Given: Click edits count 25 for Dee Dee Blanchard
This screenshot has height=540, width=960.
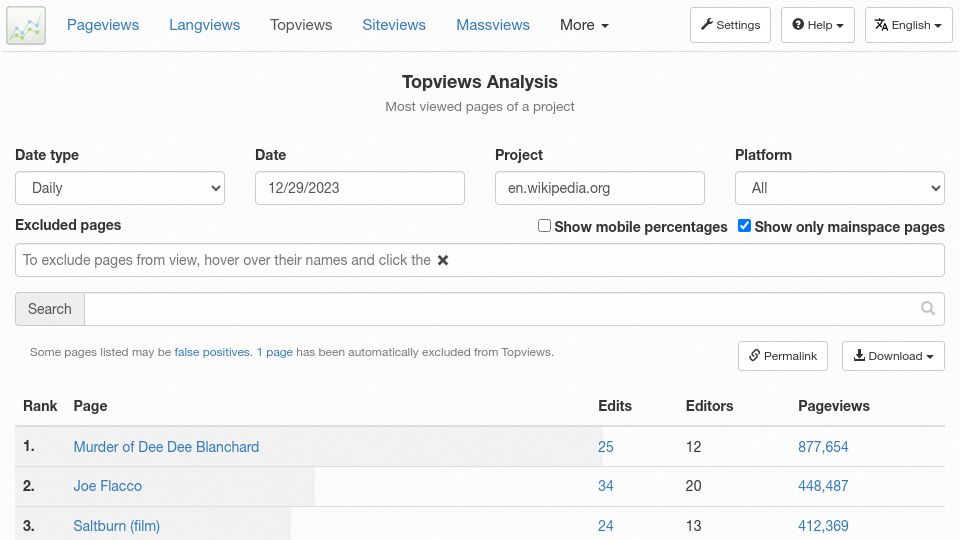Looking at the screenshot, I should coord(606,447).
